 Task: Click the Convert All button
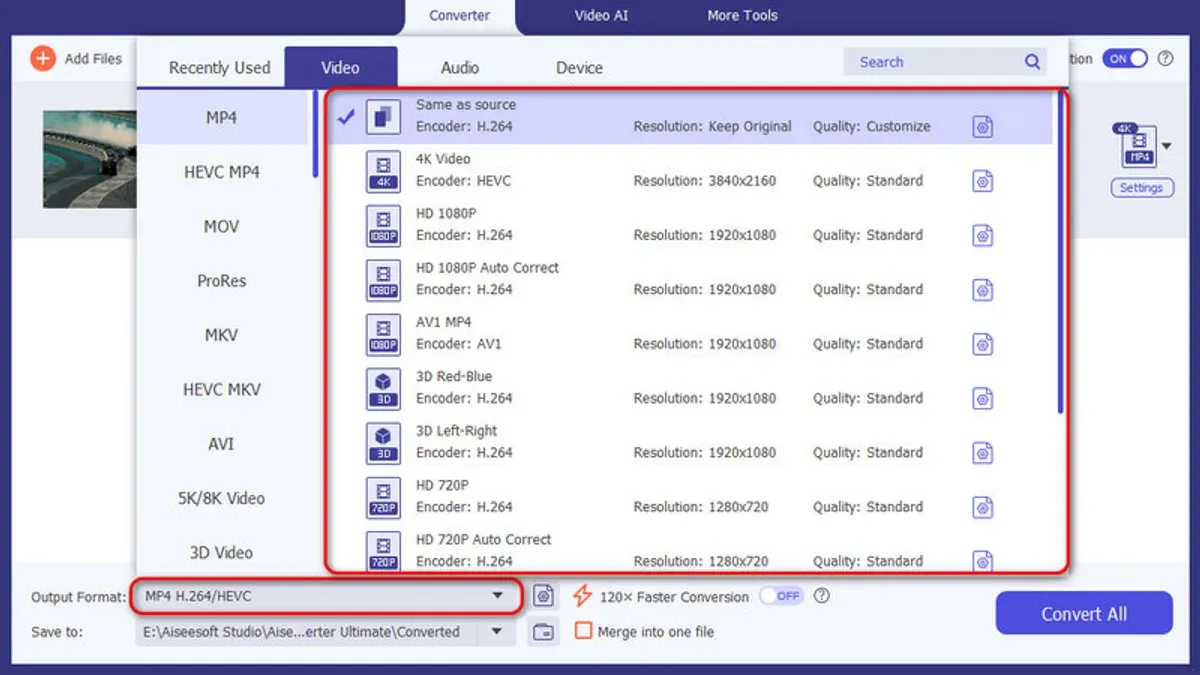pyautogui.click(x=1084, y=613)
